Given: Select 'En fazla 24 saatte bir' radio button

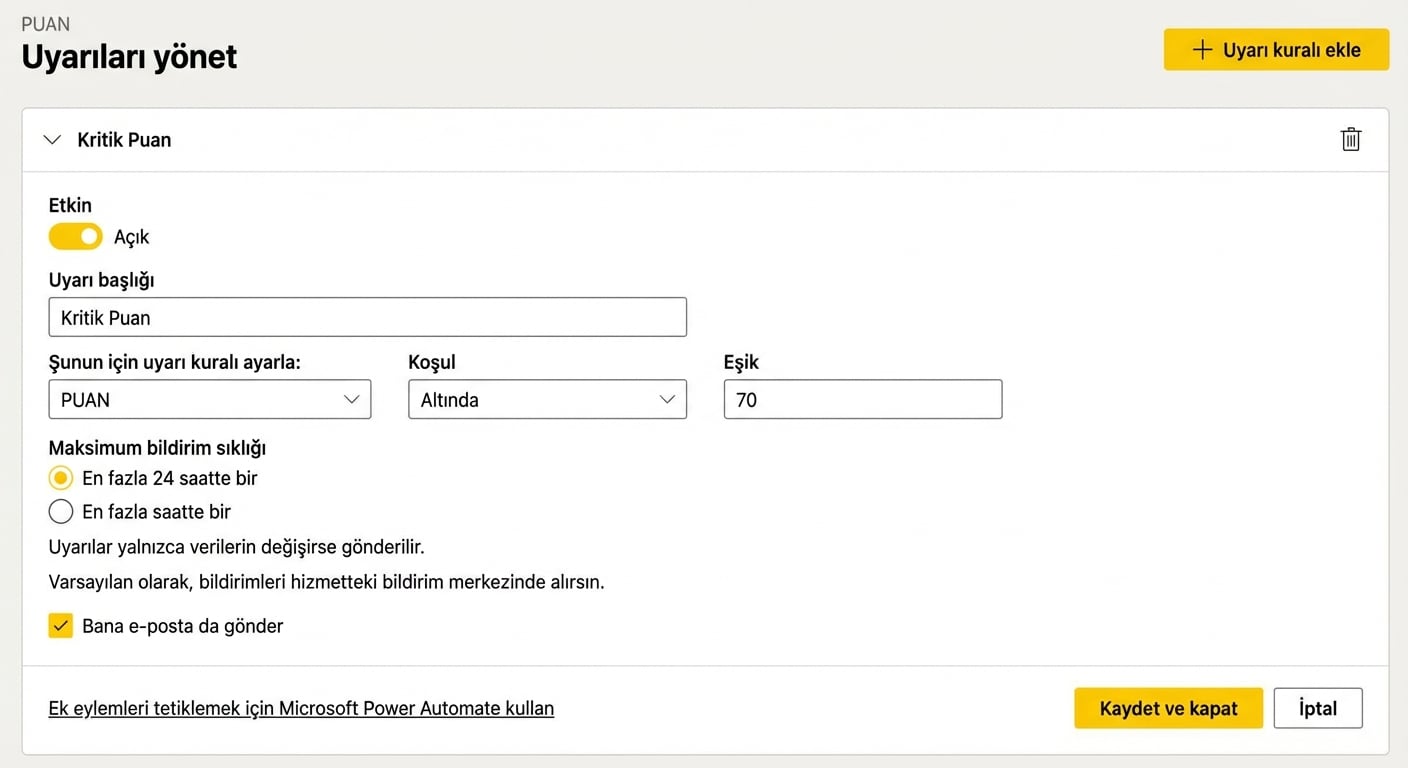Looking at the screenshot, I should 61,478.
